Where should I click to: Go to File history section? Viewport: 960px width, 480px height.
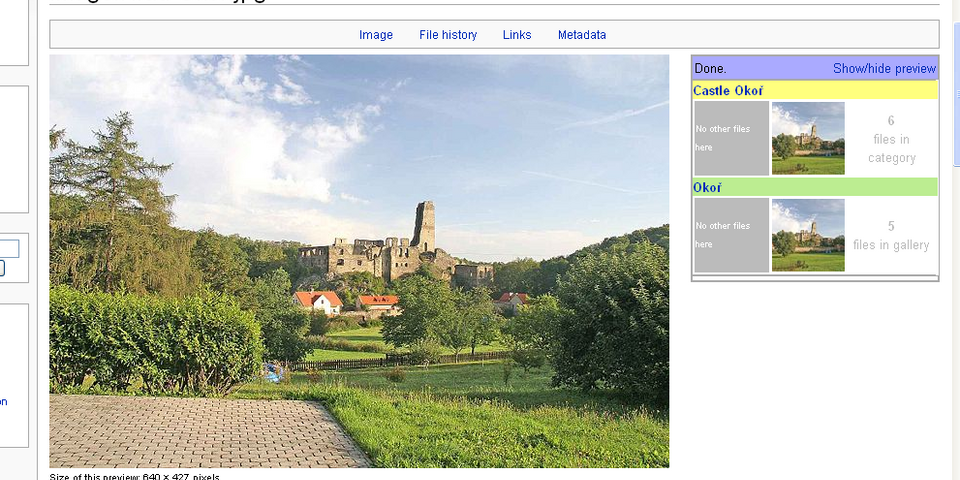click(x=448, y=35)
